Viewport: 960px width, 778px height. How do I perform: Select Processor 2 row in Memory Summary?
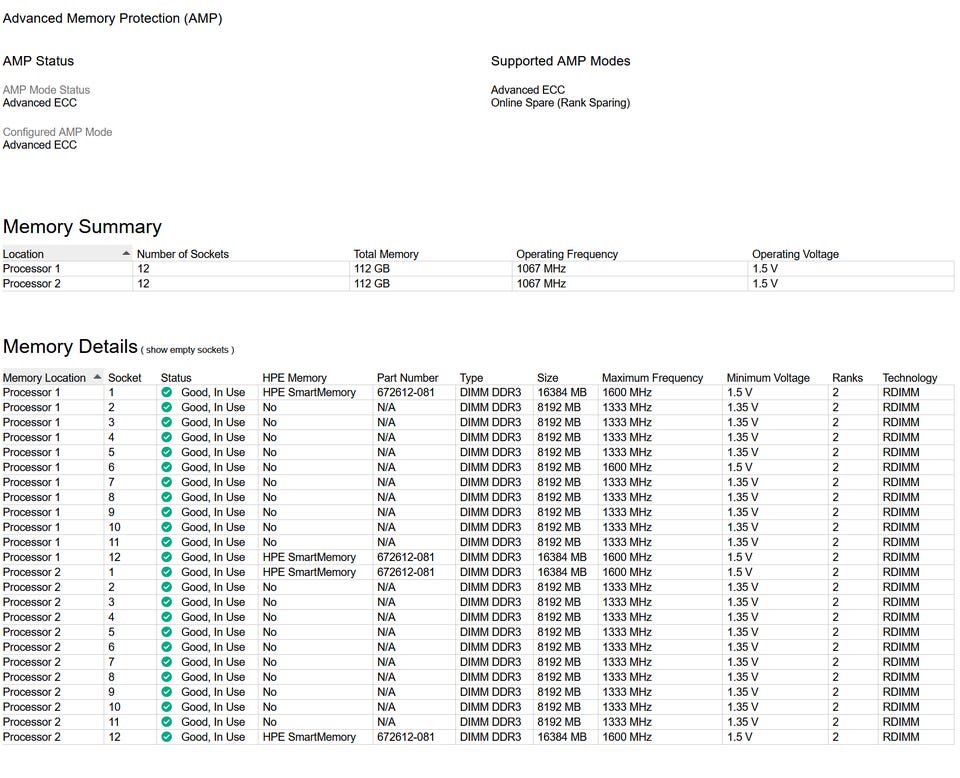tap(32, 284)
